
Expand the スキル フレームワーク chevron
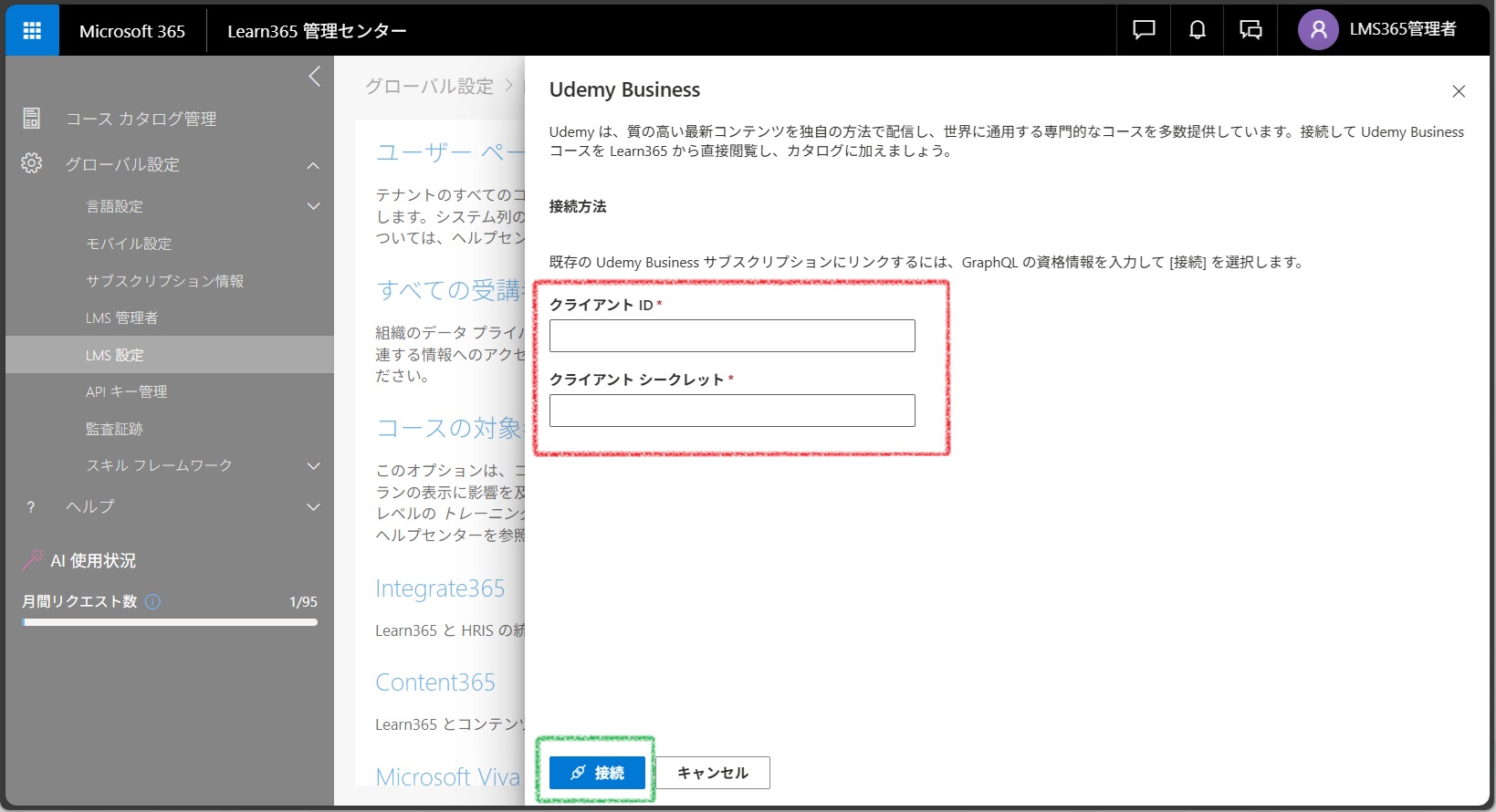314,465
